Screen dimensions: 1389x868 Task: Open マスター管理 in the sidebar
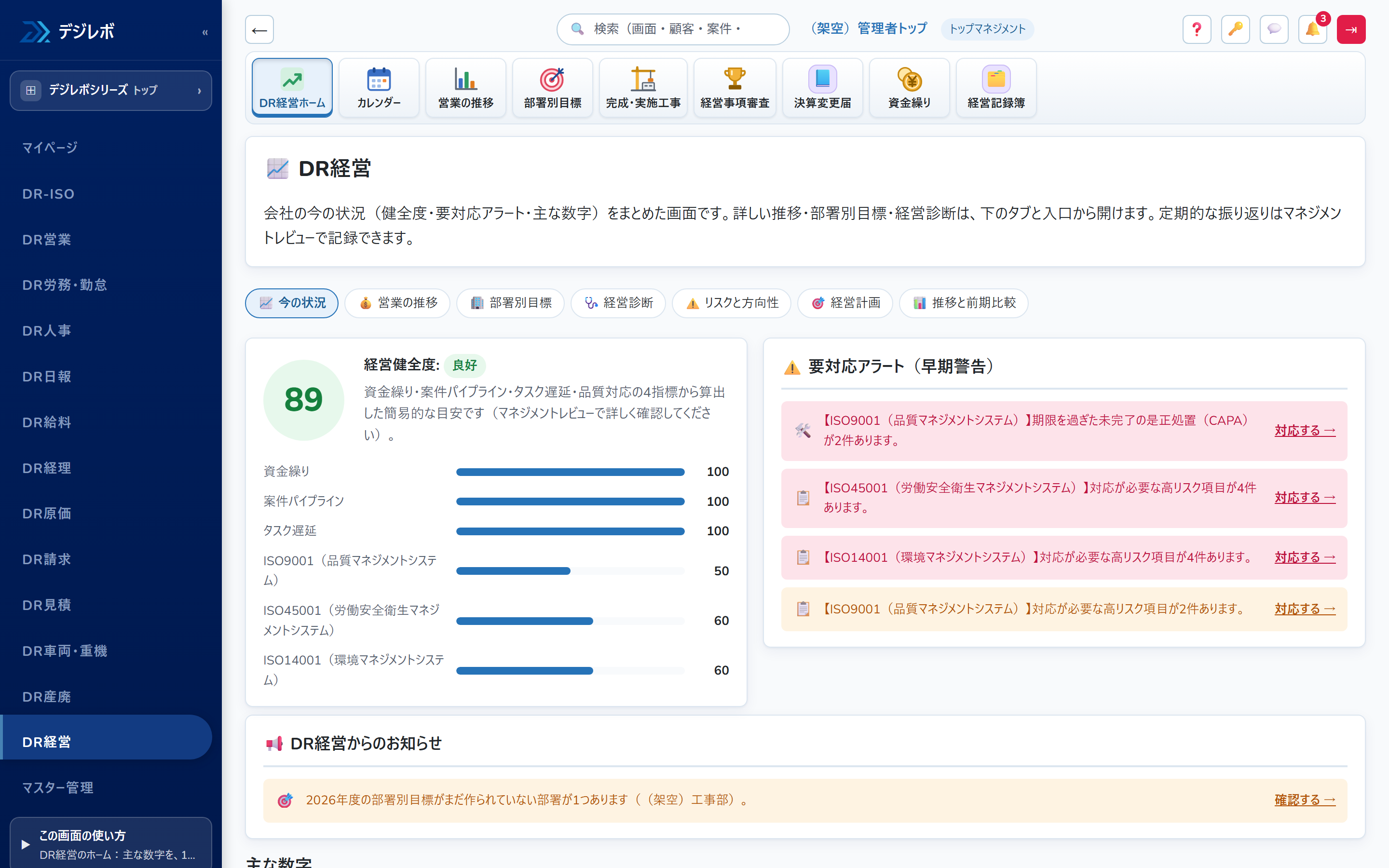(106, 787)
